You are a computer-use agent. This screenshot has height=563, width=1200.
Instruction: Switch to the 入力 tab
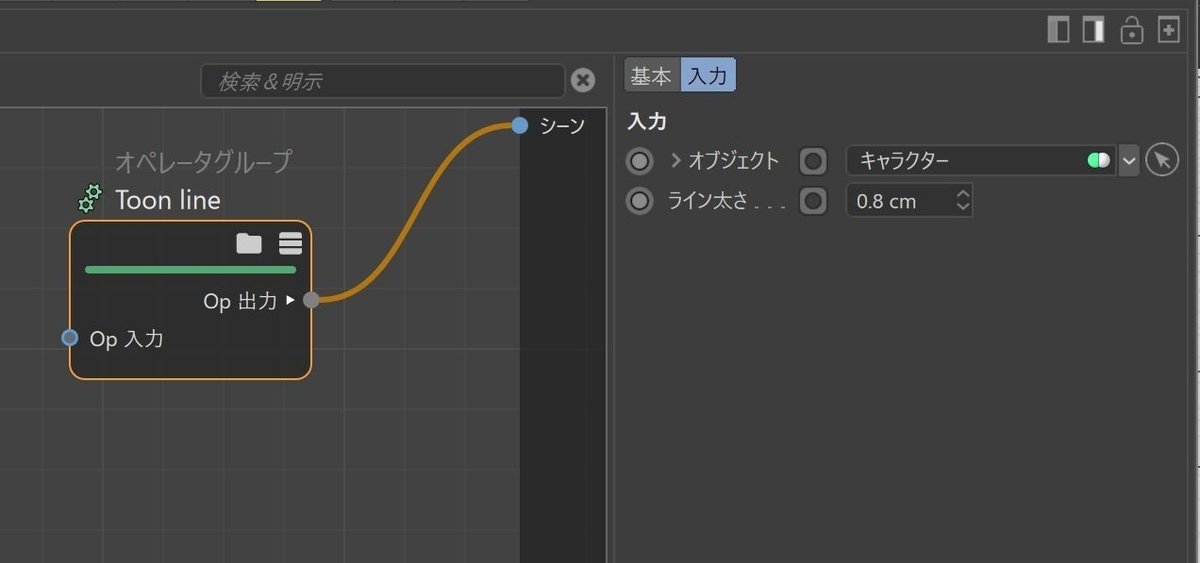[708, 76]
